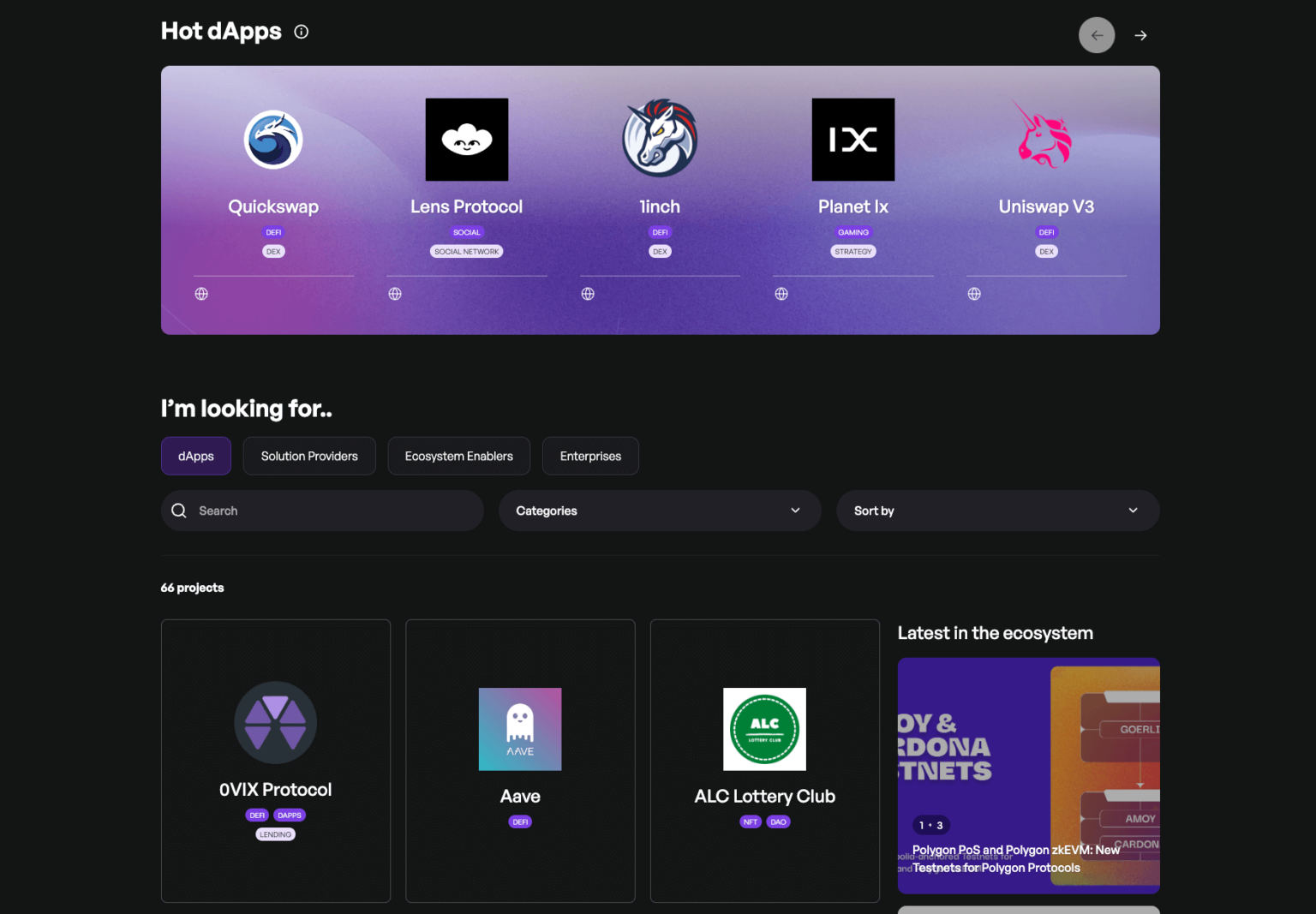The width and height of the screenshot is (1316, 914).
Task: Switch to the Enterprises filter
Action: [x=589, y=456]
